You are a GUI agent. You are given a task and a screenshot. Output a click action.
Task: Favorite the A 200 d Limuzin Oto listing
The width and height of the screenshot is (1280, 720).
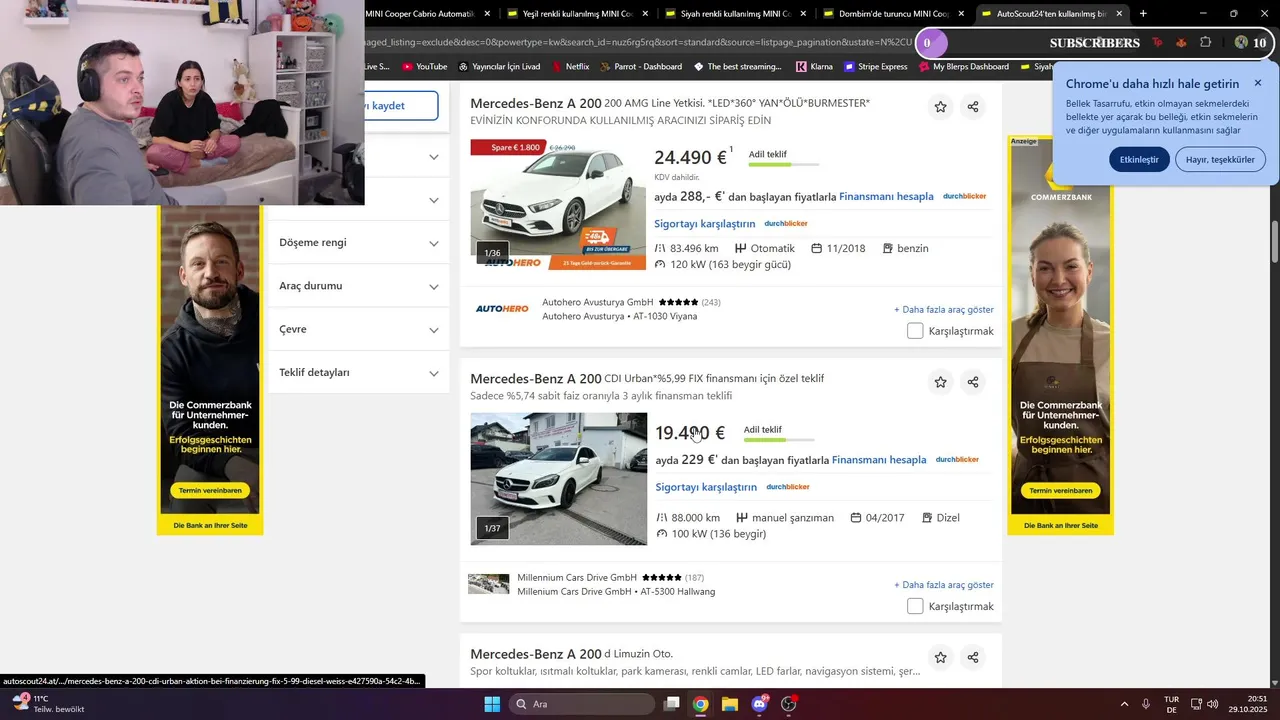click(x=940, y=658)
